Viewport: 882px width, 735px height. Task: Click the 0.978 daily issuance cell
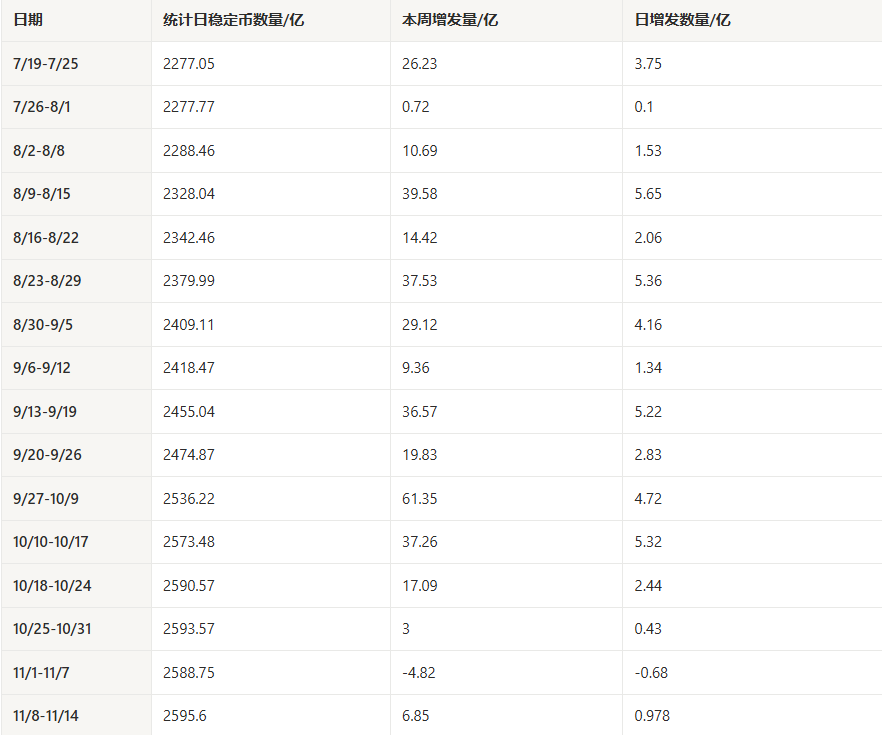pyautogui.click(x=653, y=716)
